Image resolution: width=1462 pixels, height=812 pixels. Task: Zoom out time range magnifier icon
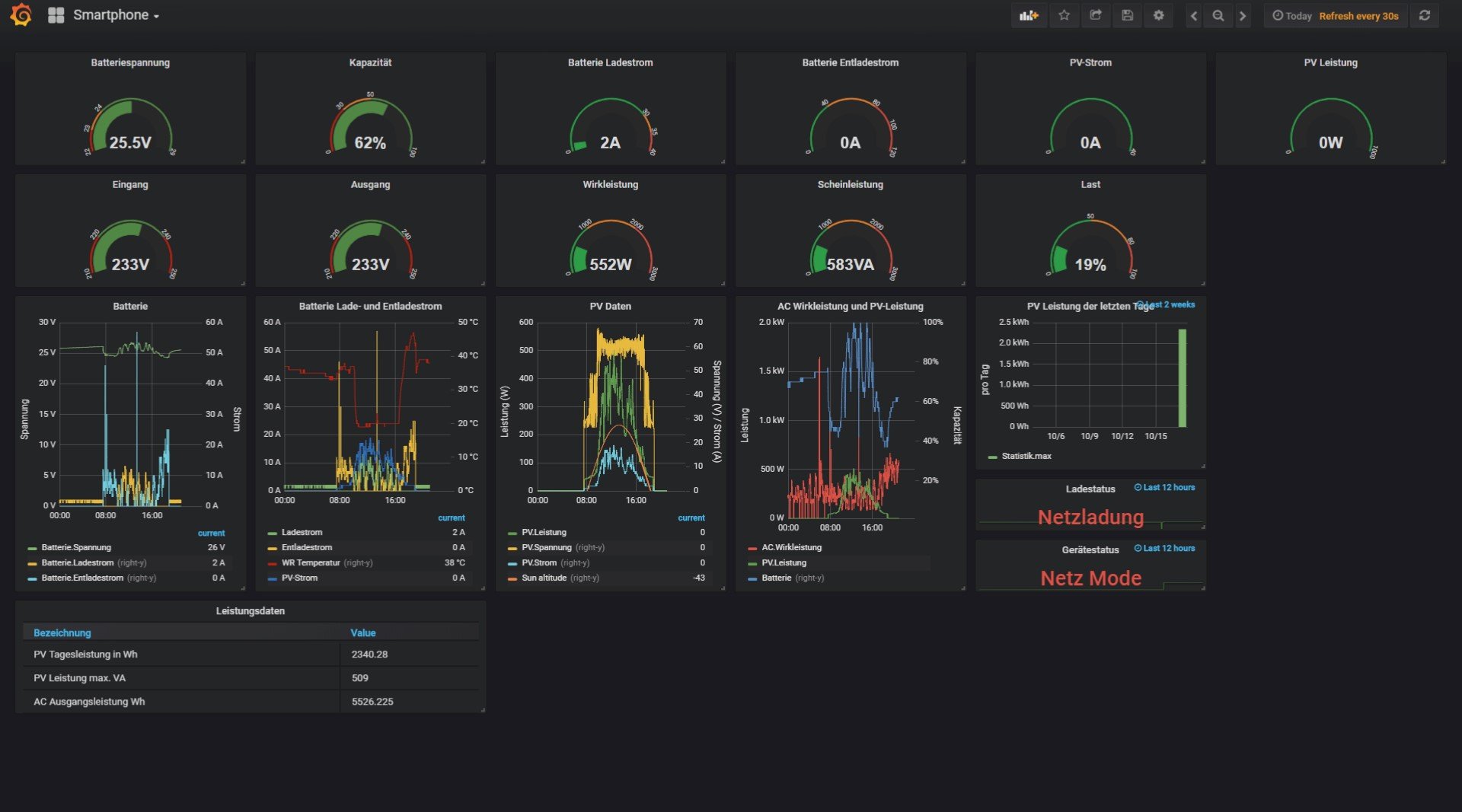(x=1218, y=15)
